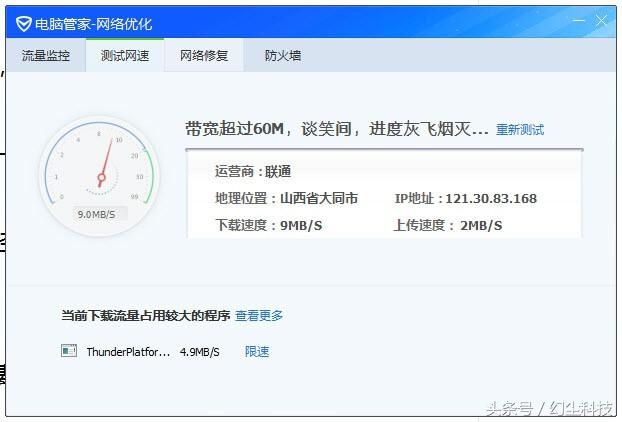Click the 4.9MB/S ThunderPlatform download rate
The width and height of the screenshot is (622, 422).
pyautogui.click(x=199, y=352)
